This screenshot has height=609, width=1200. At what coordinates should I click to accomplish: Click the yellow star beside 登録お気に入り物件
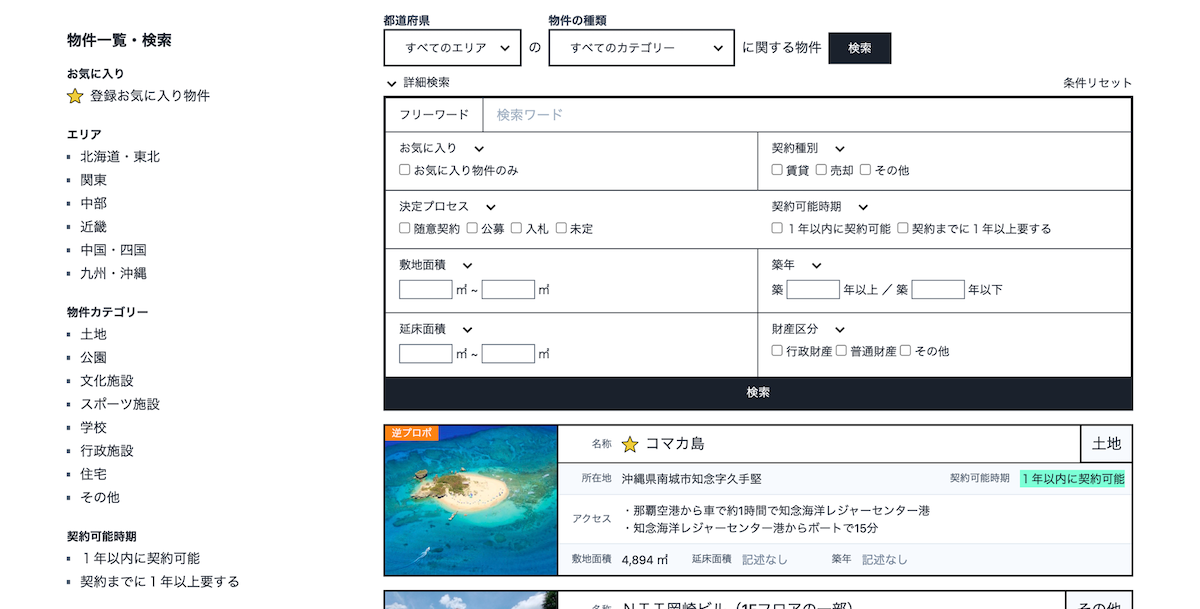pyautogui.click(x=75, y=97)
